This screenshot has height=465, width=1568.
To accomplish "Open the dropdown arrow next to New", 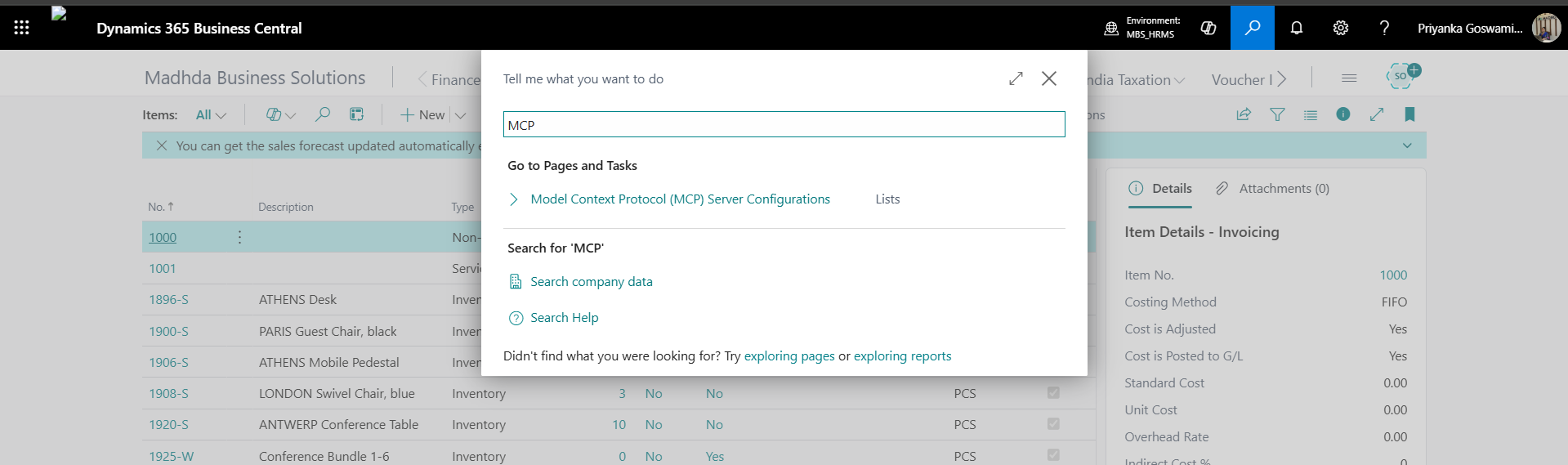I will pos(460,115).
